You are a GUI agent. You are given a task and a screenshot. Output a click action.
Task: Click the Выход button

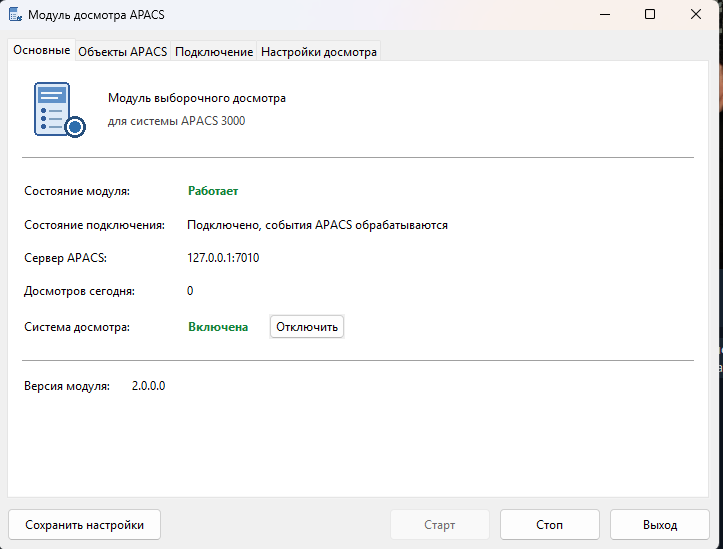click(x=660, y=525)
